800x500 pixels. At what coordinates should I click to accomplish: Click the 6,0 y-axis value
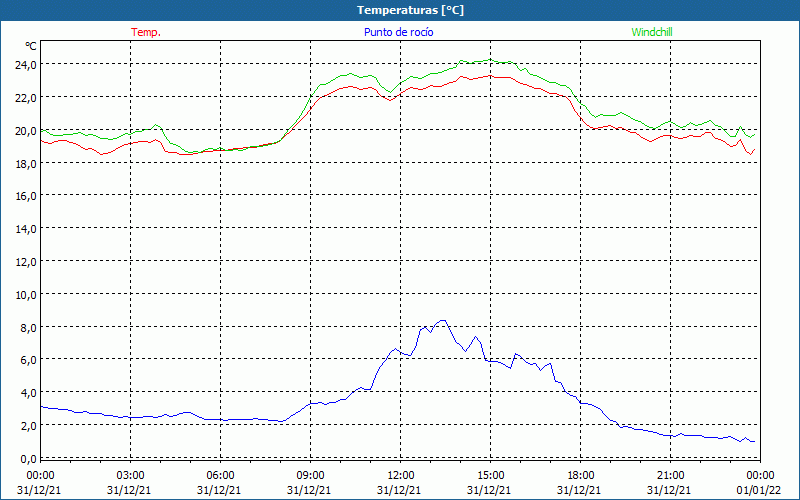pyautogui.click(x=28, y=360)
